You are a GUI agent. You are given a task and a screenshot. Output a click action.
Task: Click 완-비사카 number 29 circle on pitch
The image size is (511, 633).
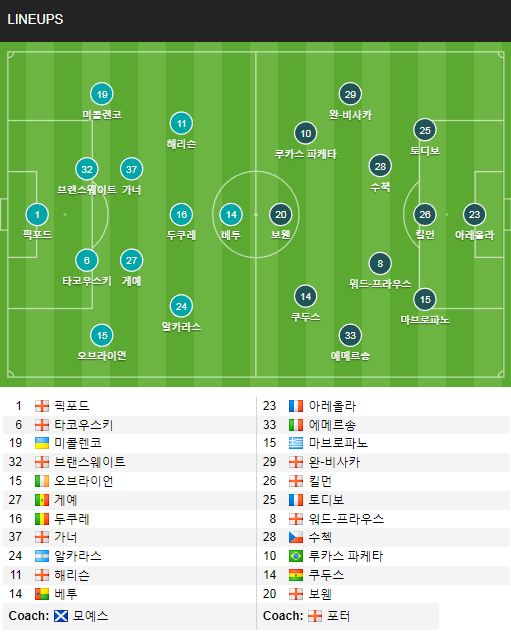[350, 94]
